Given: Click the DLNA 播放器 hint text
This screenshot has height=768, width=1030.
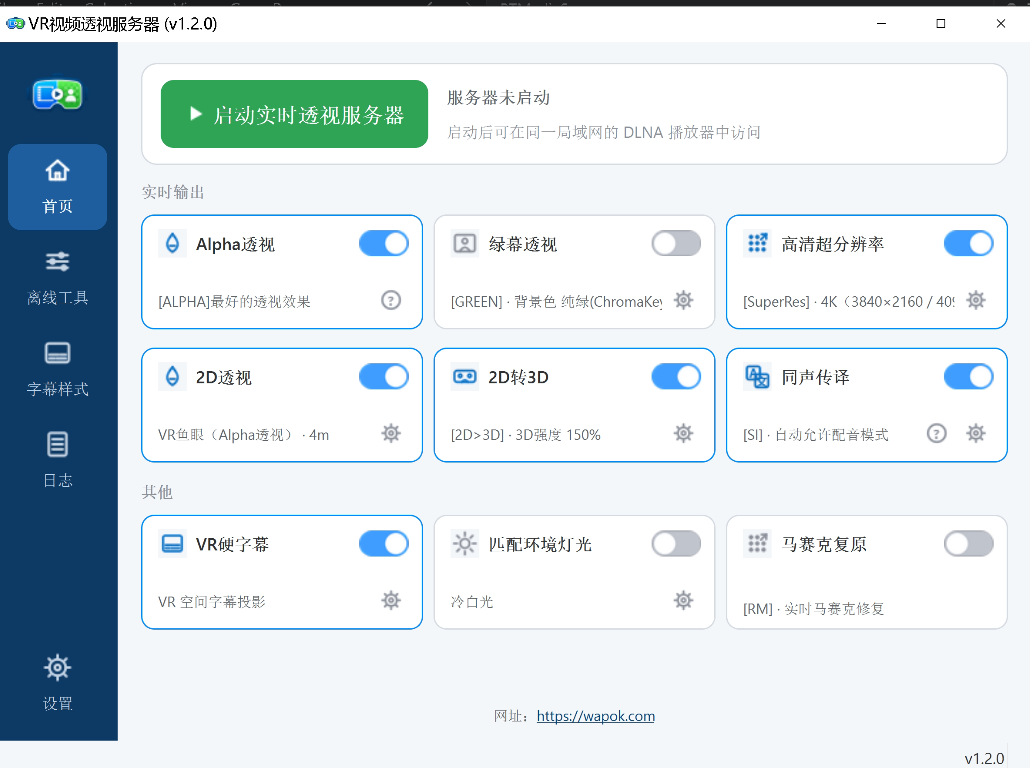Looking at the screenshot, I should 604,133.
